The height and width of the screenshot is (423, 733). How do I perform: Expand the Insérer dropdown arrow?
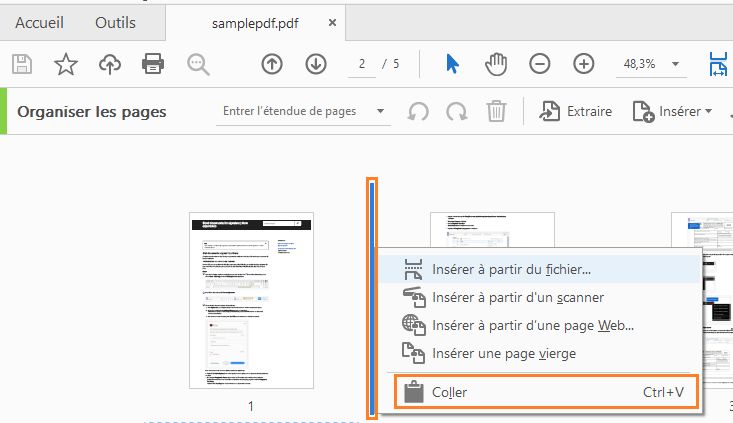708,111
